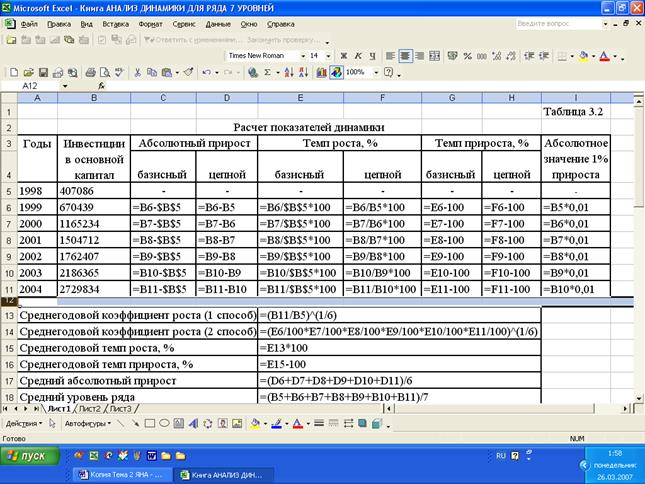Click Merge and Center icon
Viewport: 645px width, 484px height.
434,56
